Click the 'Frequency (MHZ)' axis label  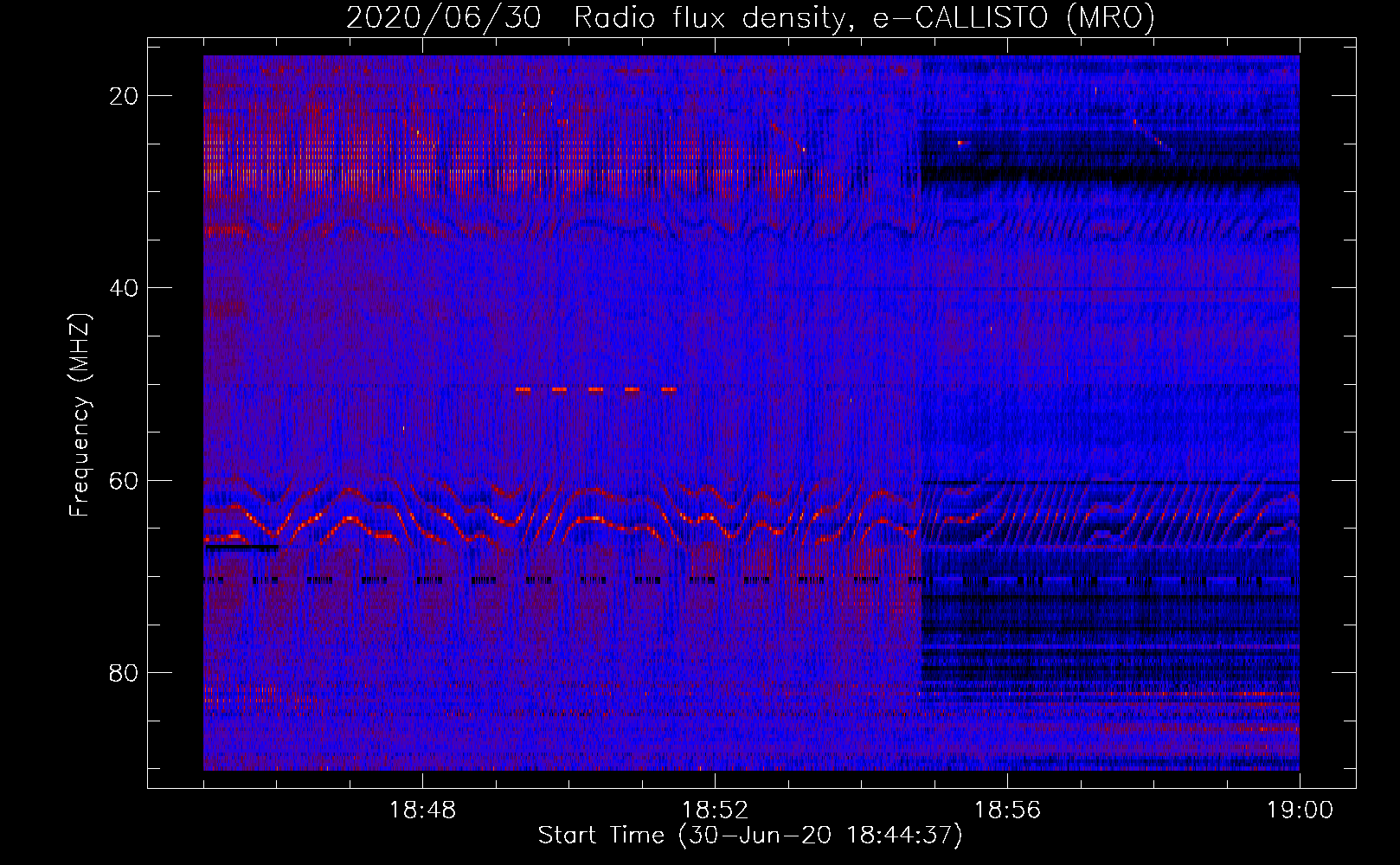80,415
